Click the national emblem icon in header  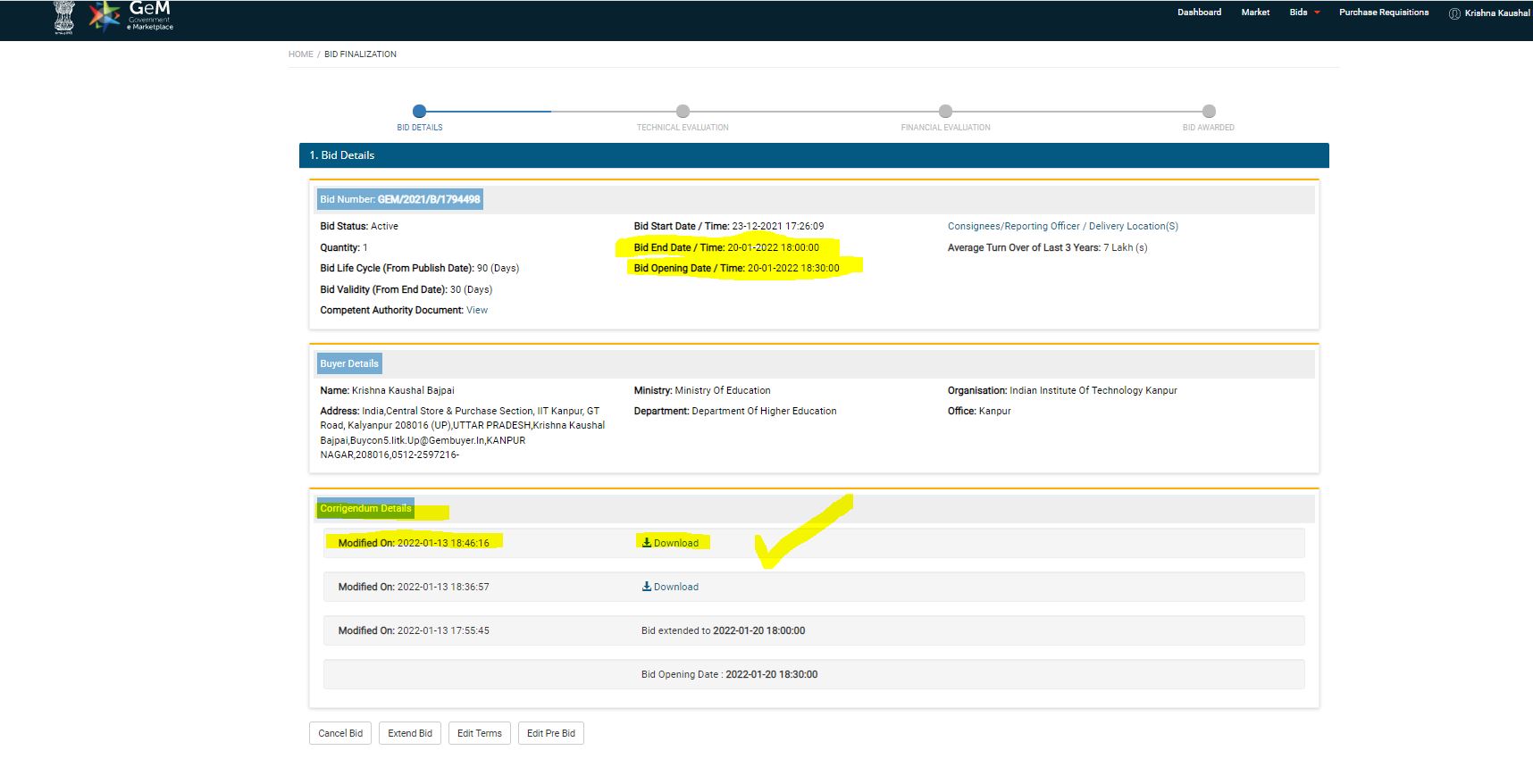[x=64, y=16]
